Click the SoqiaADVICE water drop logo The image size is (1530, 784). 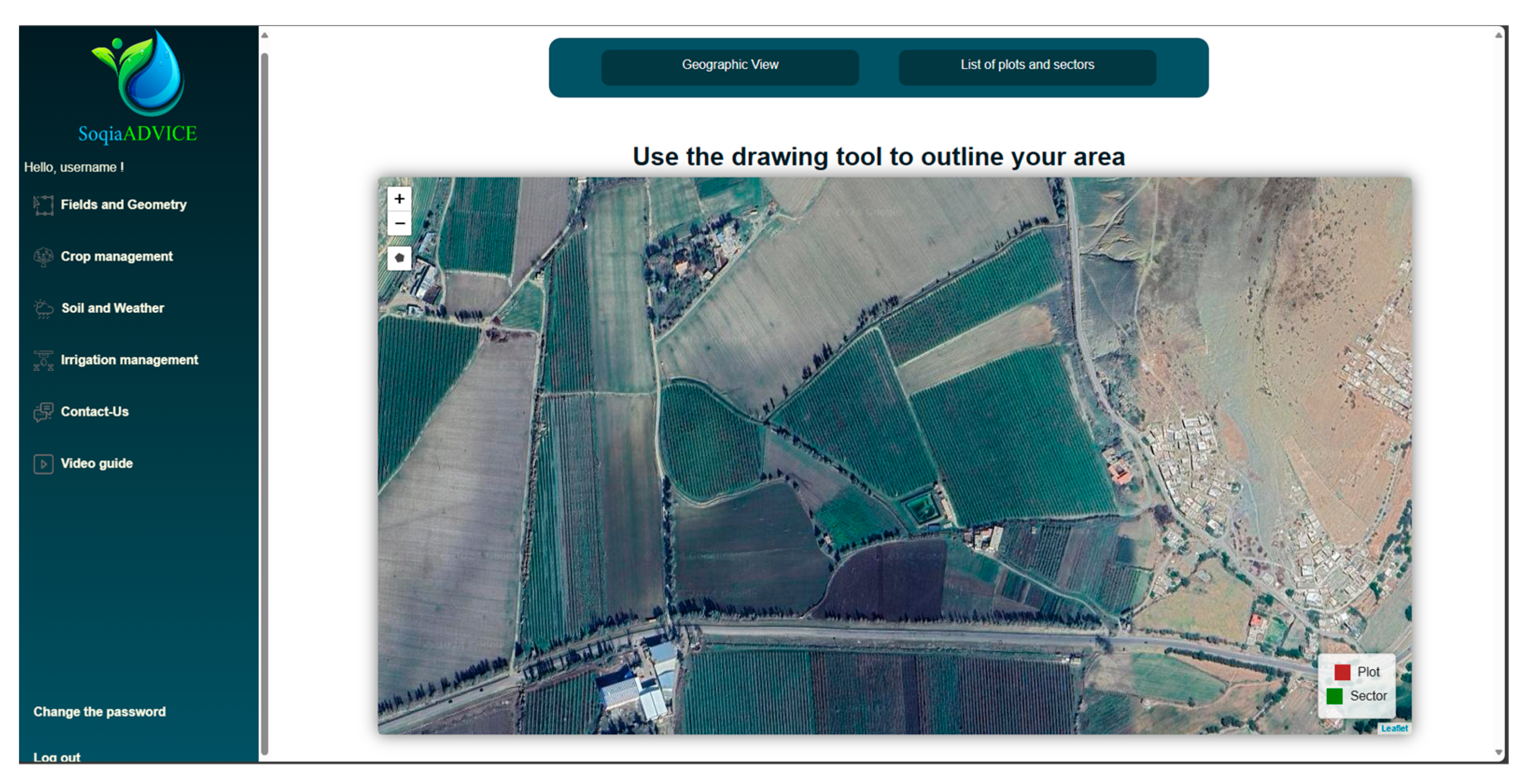(139, 72)
